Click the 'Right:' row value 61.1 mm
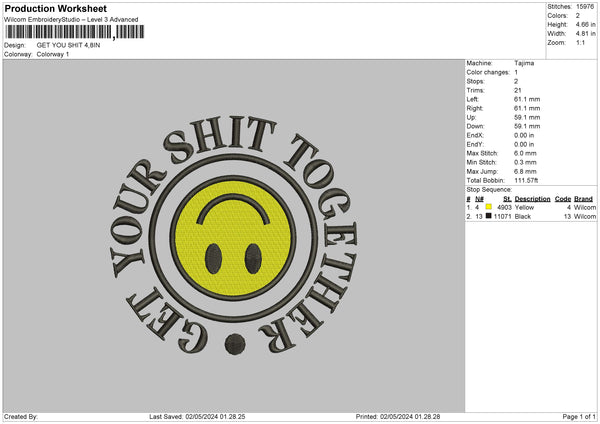The image size is (600, 424). (x=527, y=108)
